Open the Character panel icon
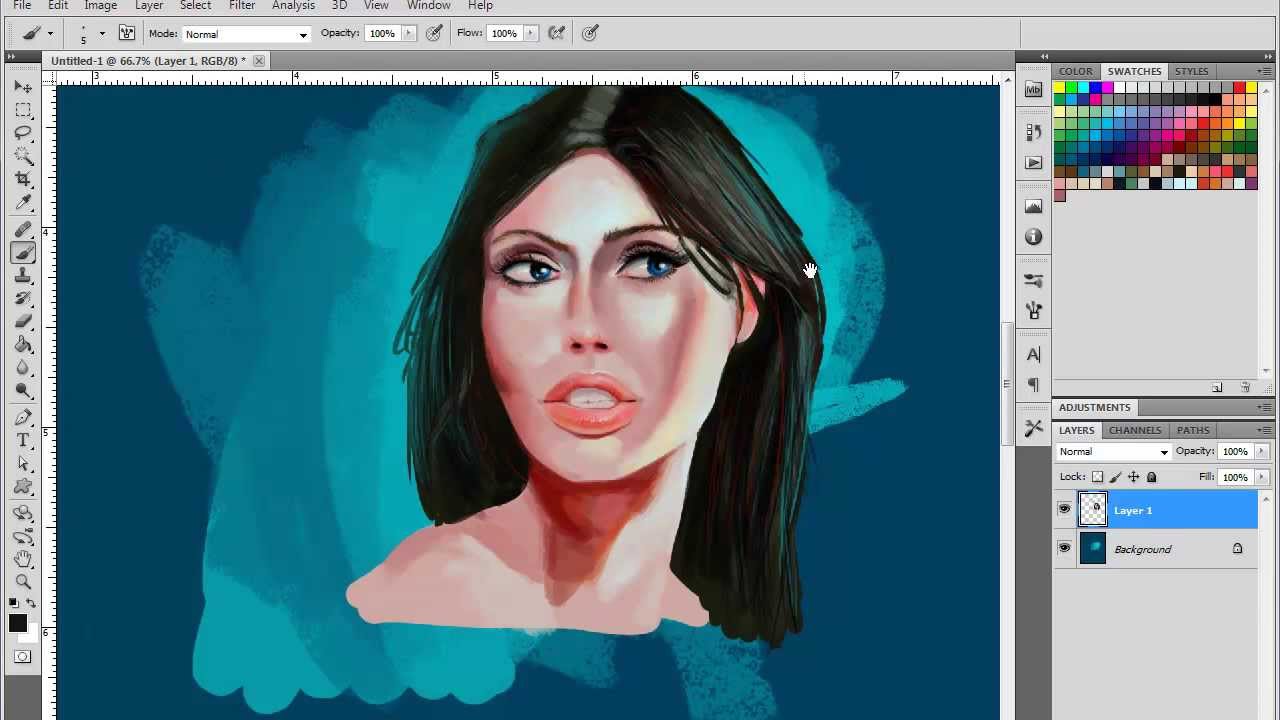This screenshot has height=720, width=1280. pos(1033,354)
